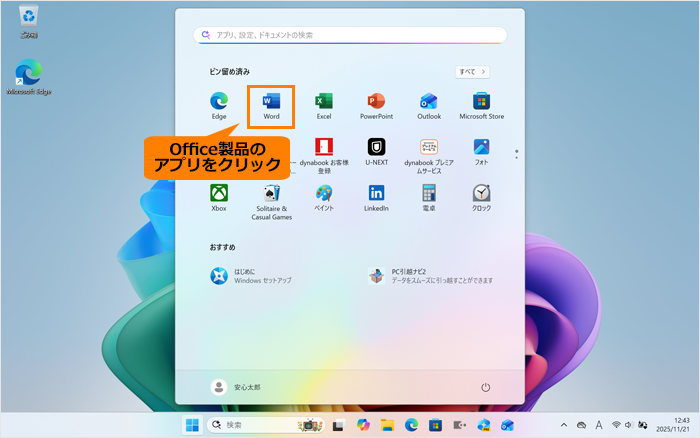The height and width of the screenshot is (438, 700).
Task: Open はじめに Windows セットアップ recommendation
Action: tap(251, 276)
